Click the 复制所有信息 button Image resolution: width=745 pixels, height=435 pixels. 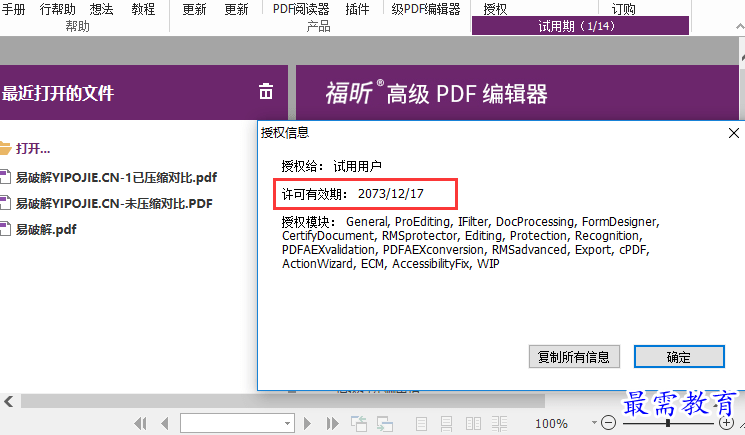tap(574, 357)
